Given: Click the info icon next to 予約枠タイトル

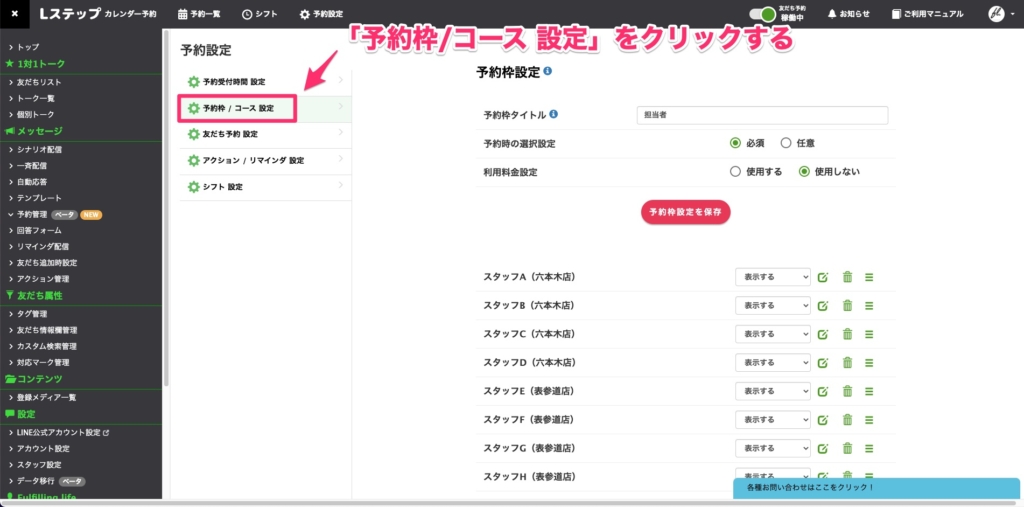Looking at the screenshot, I should [x=554, y=114].
